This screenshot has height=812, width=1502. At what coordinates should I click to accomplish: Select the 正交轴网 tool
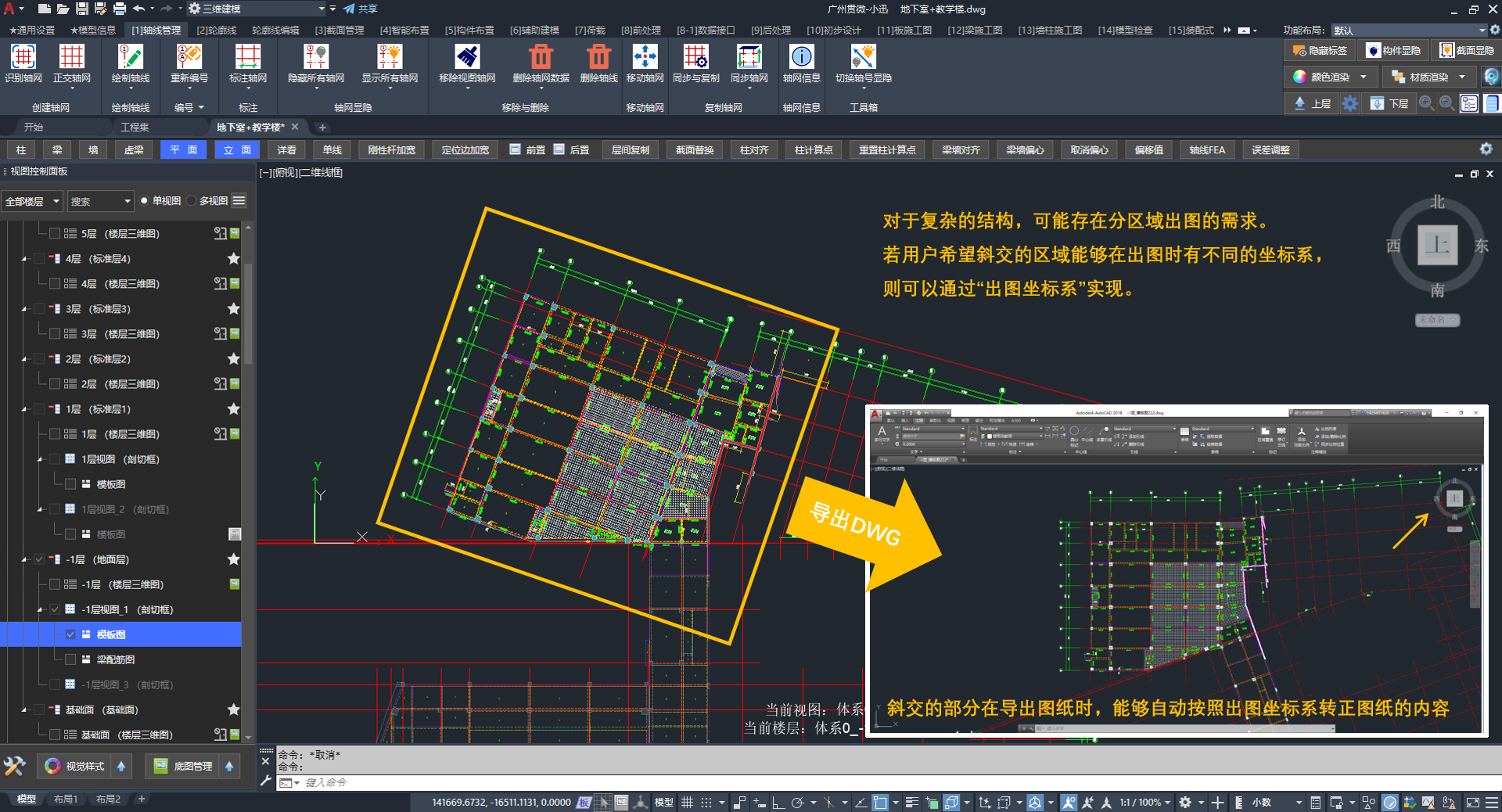pos(71,58)
